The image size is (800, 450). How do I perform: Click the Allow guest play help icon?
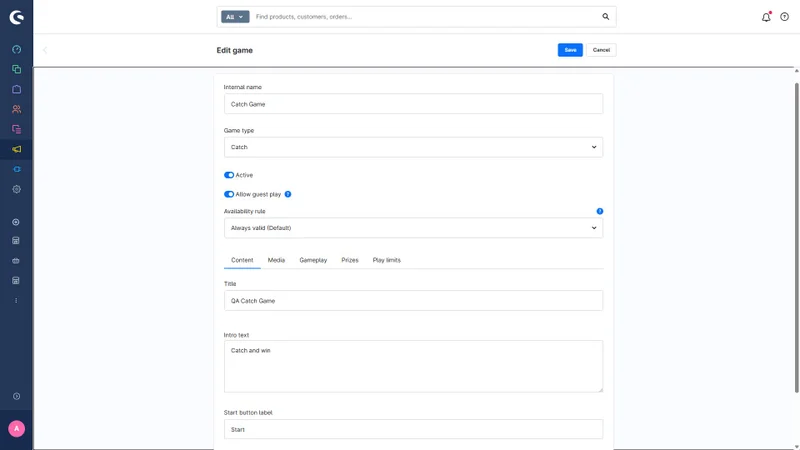click(288, 194)
